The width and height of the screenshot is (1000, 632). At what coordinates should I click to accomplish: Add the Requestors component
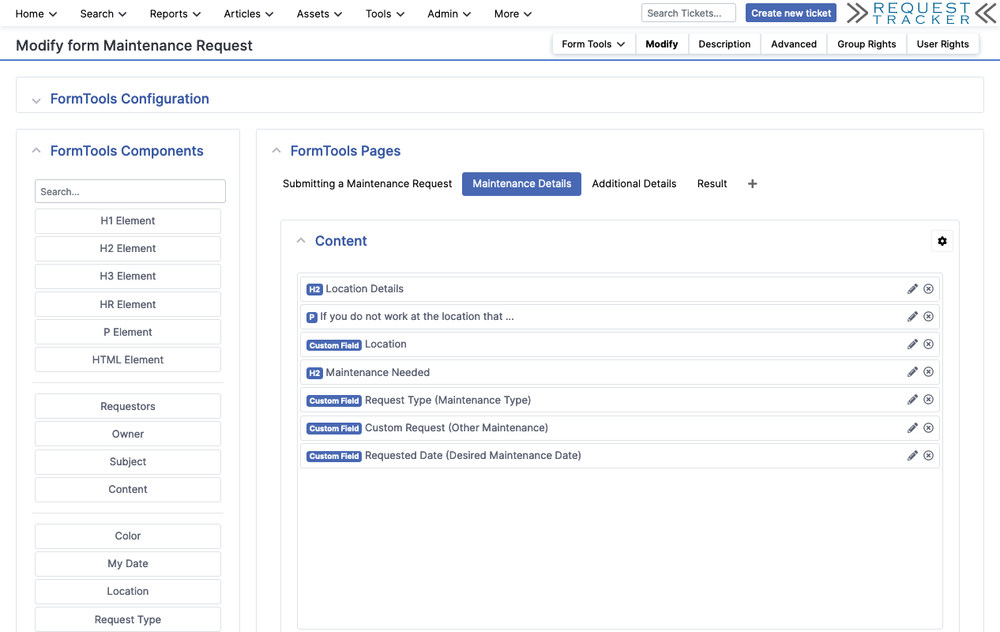[127, 406]
